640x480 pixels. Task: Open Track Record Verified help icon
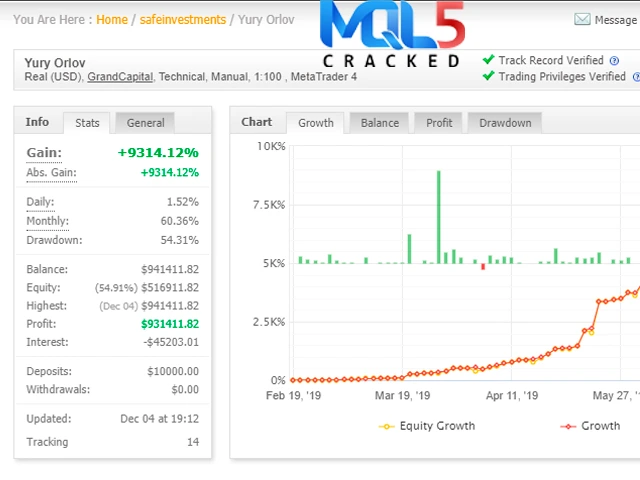(x=614, y=61)
